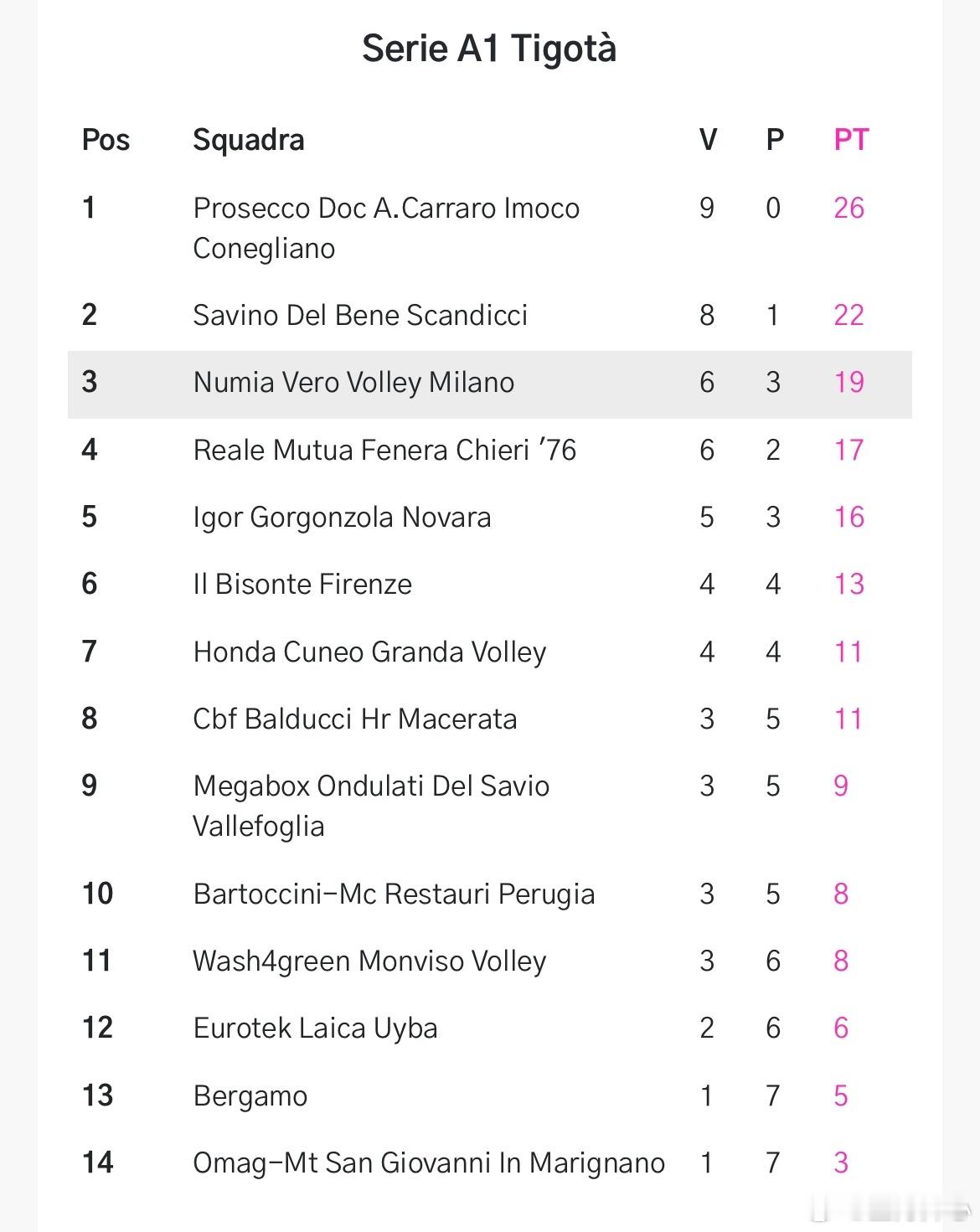Open Savino Del Bene Scandicci team
Viewport: 980px width, 1232px height.
pos(360,315)
